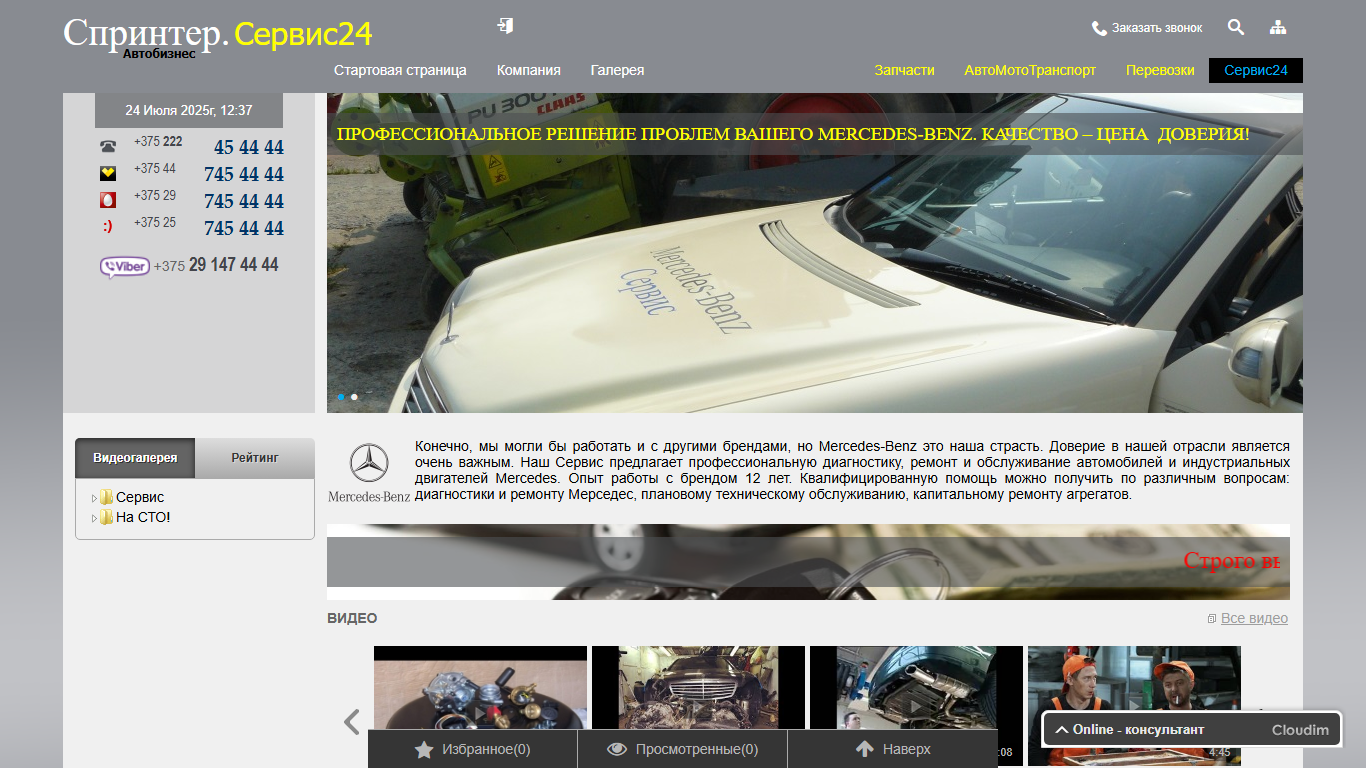This screenshot has height=768, width=1366.
Task: Click the red smiley operator icon
Action: (108, 227)
